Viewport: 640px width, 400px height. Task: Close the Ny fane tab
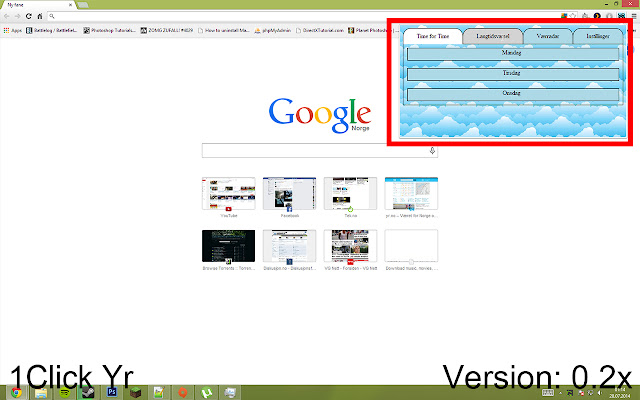(x=70, y=5)
